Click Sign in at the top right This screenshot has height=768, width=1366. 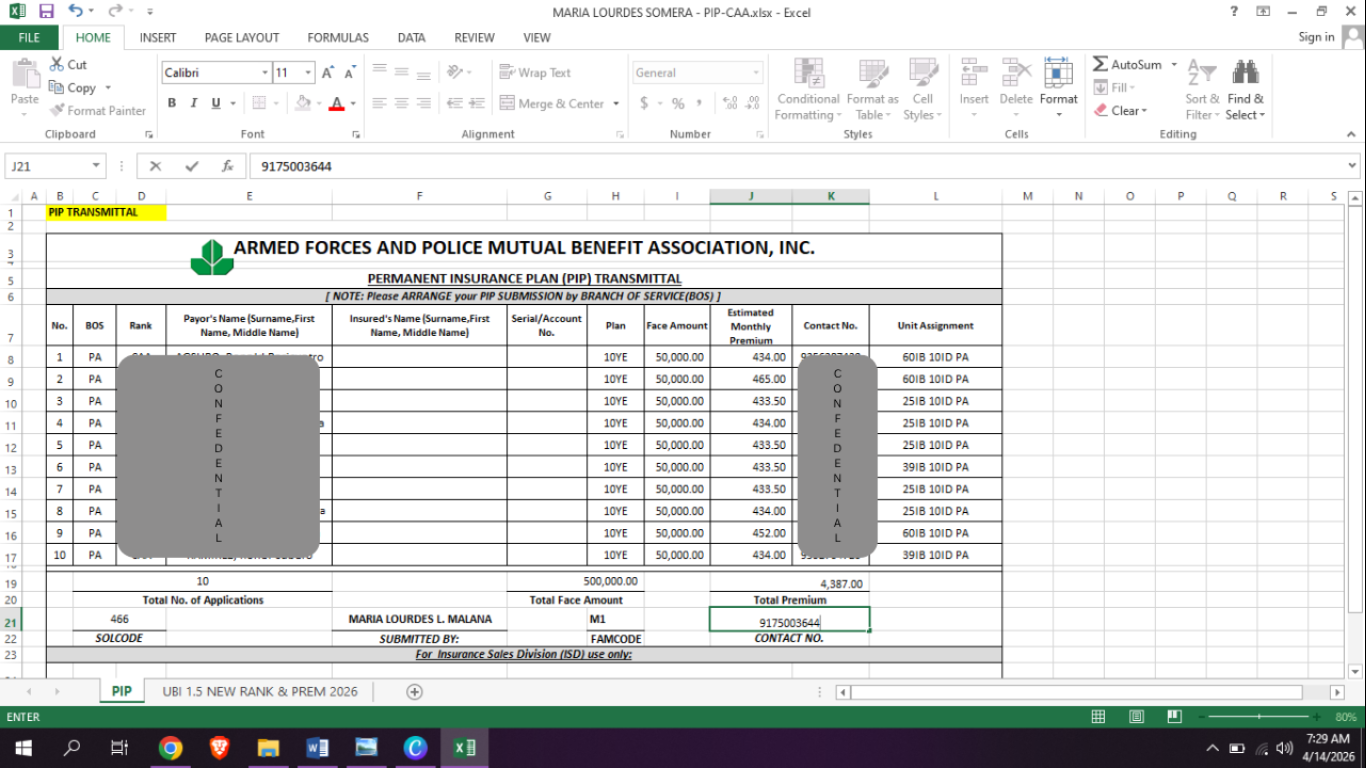coord(1316,37)
